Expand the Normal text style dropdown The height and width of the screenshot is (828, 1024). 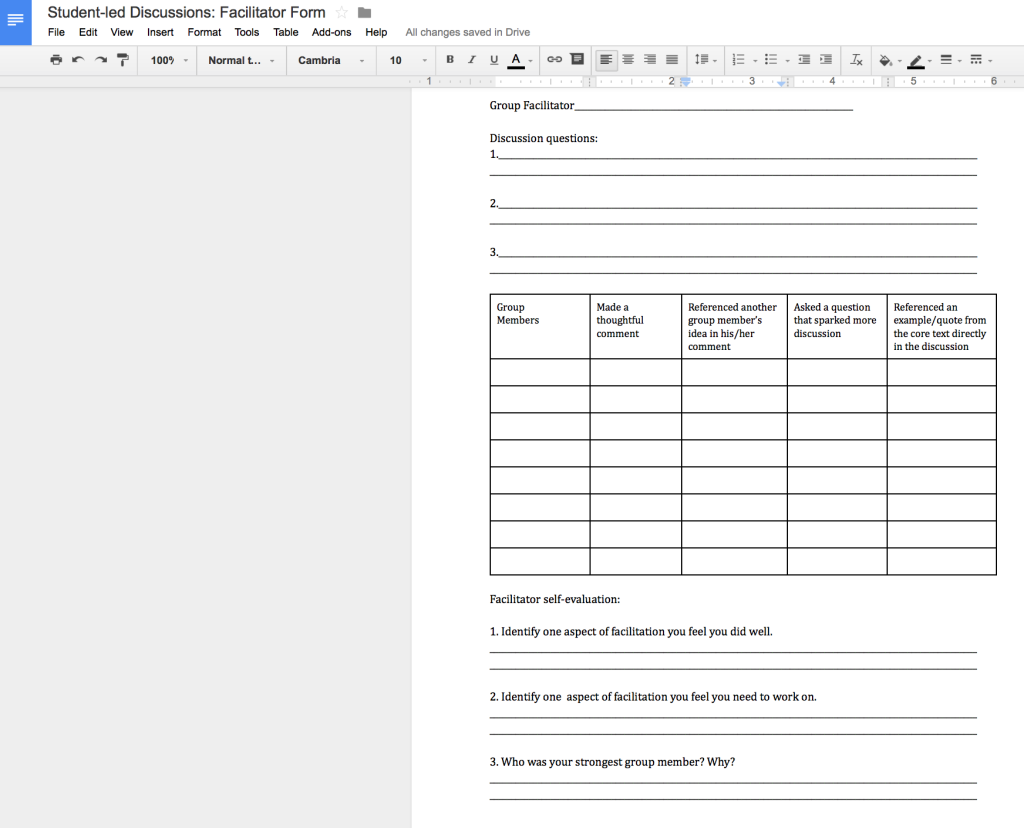pyautogui.click(x=241, y=60)
